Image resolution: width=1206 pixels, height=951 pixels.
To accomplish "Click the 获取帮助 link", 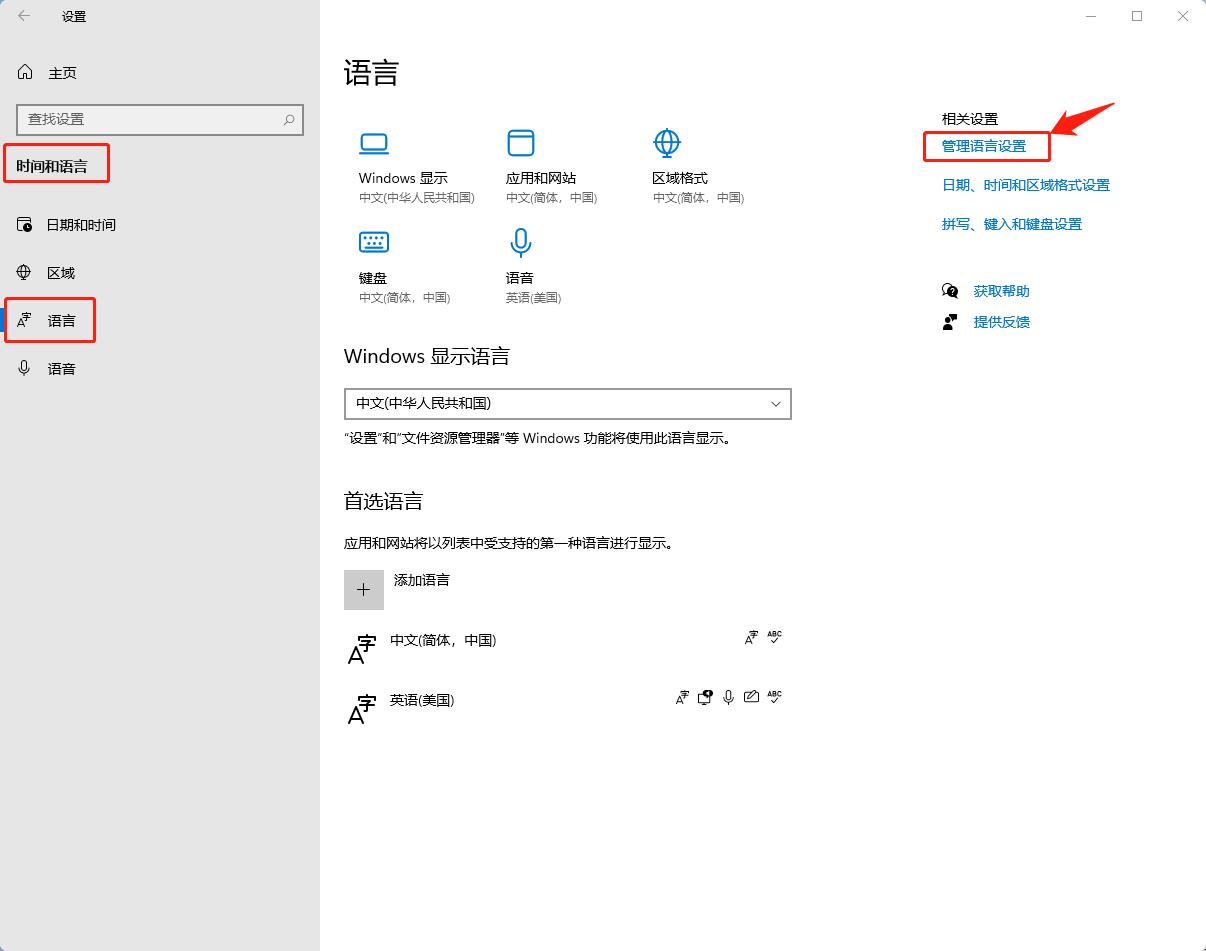I will pos(1001,291).
